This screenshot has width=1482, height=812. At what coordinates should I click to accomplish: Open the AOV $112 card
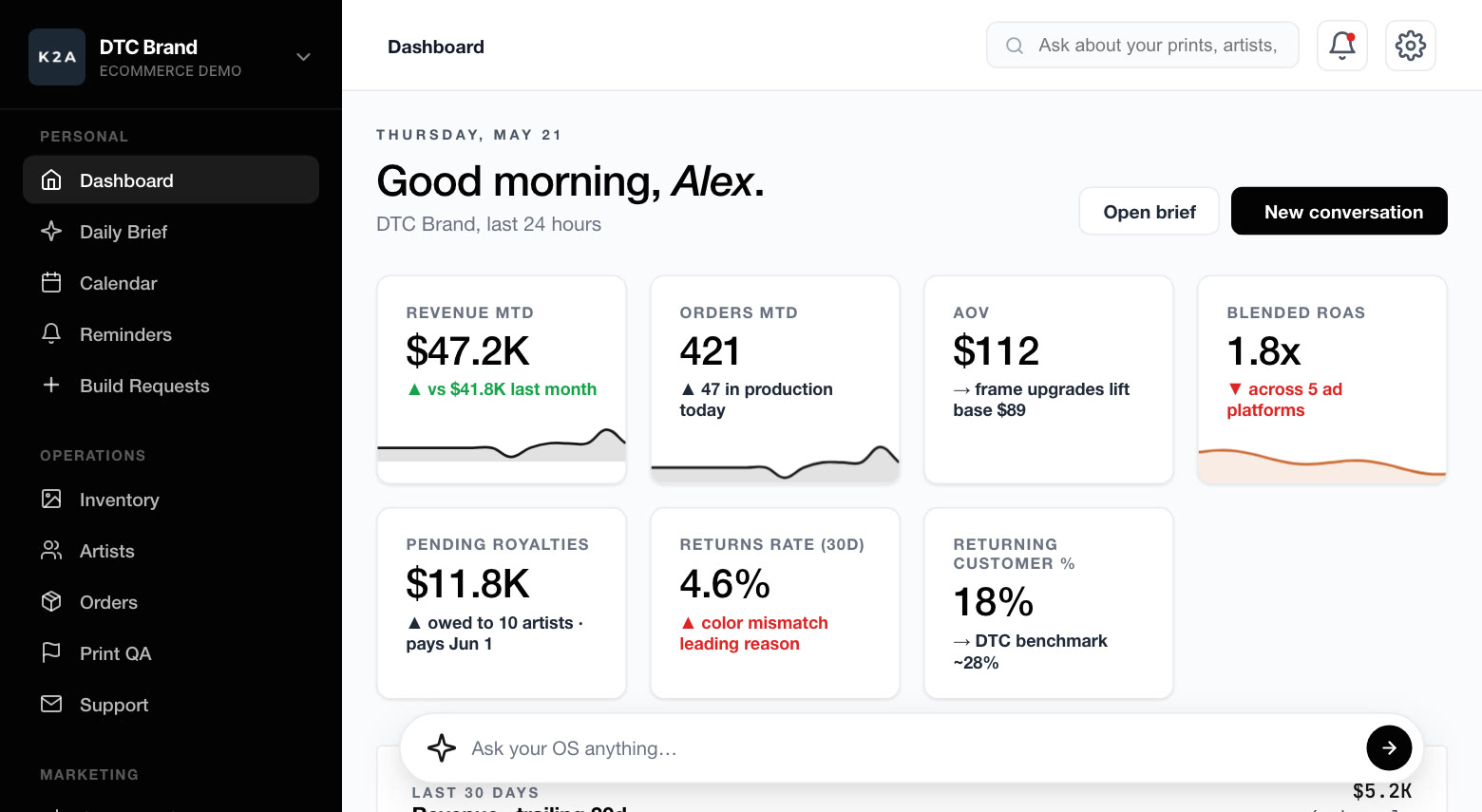coord(1049,380)
